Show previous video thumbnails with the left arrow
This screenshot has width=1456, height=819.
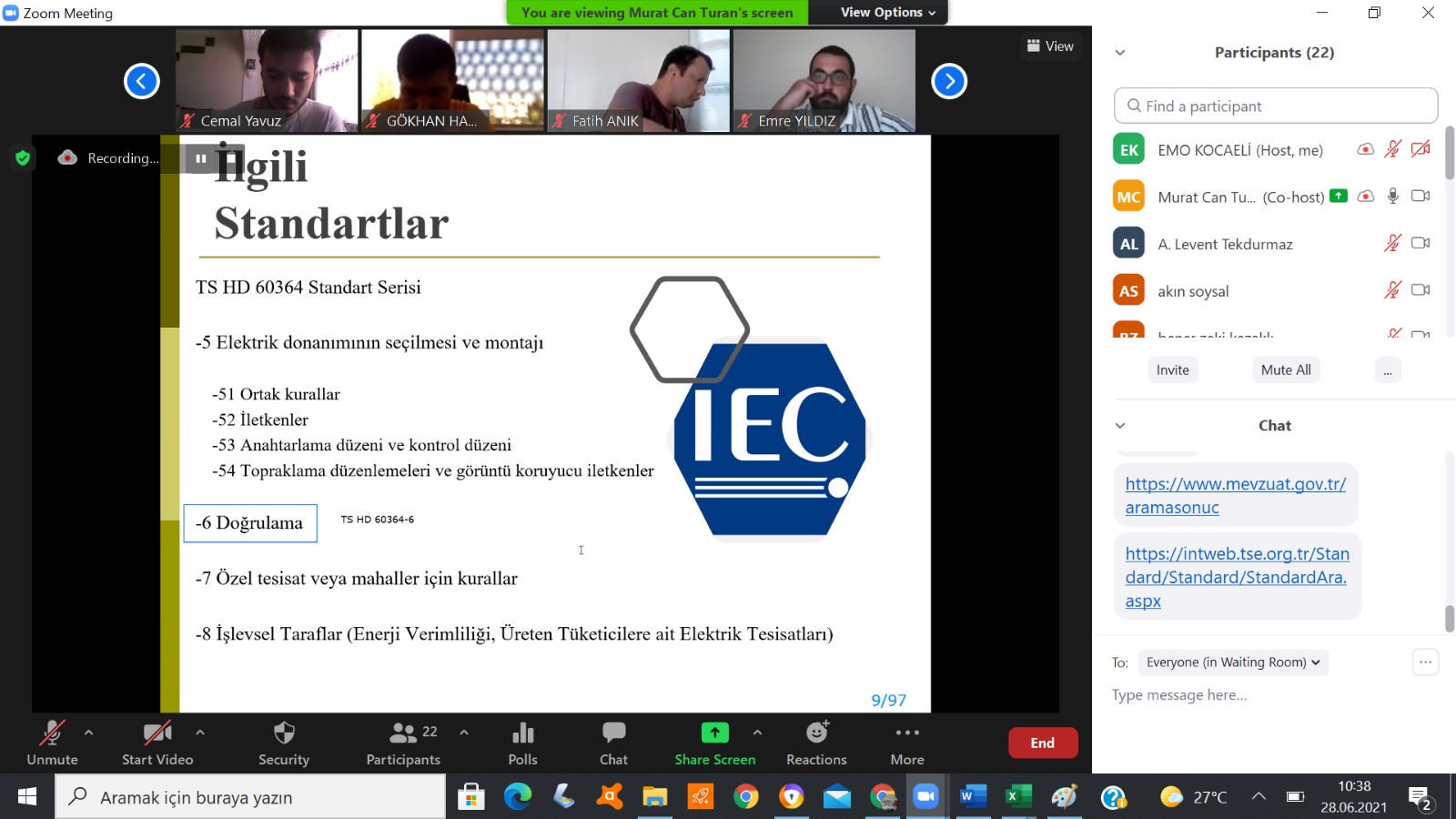coord(142,81)
